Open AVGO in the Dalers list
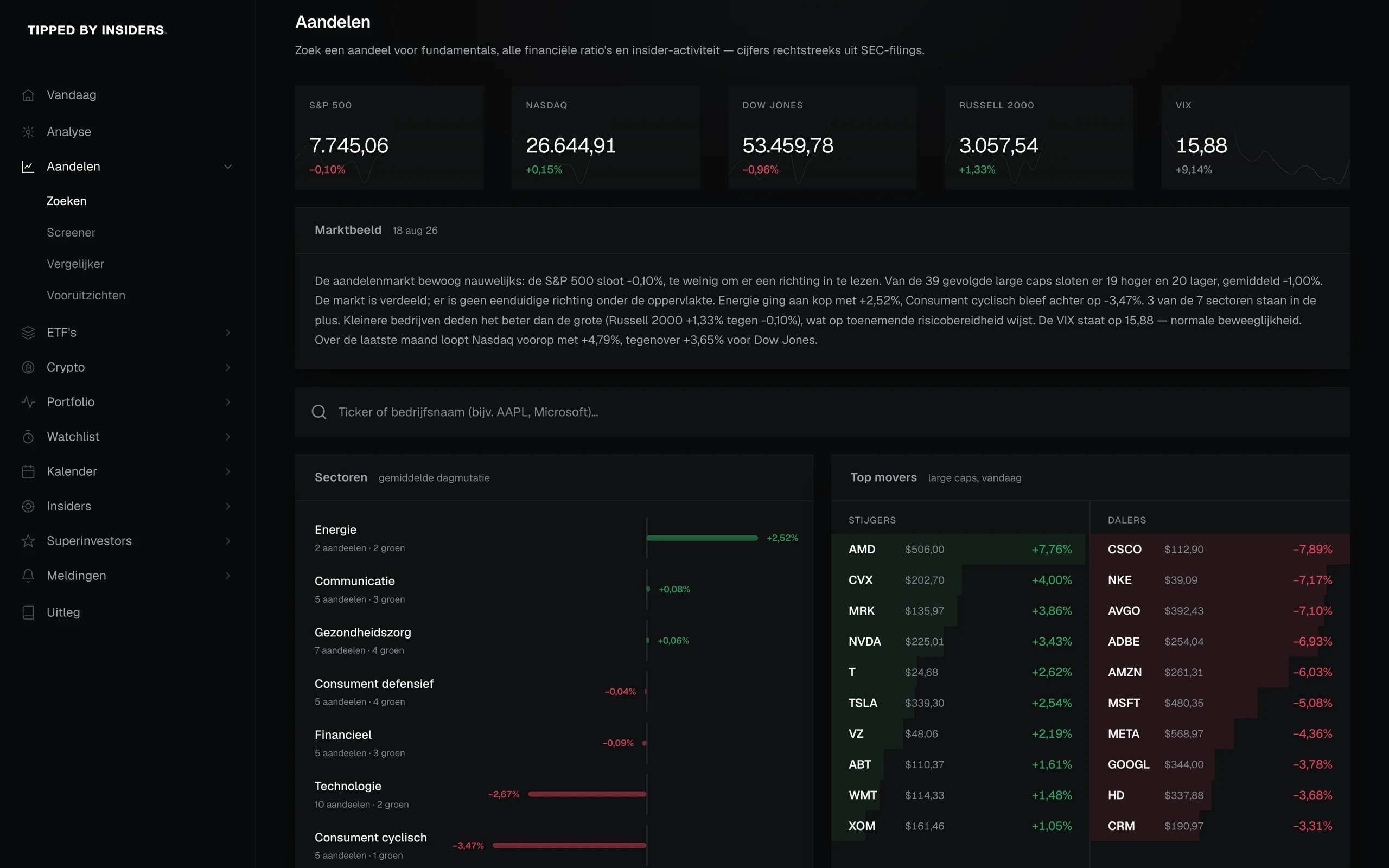Viewport: 1389px width, 868px height. point(1220,611)
